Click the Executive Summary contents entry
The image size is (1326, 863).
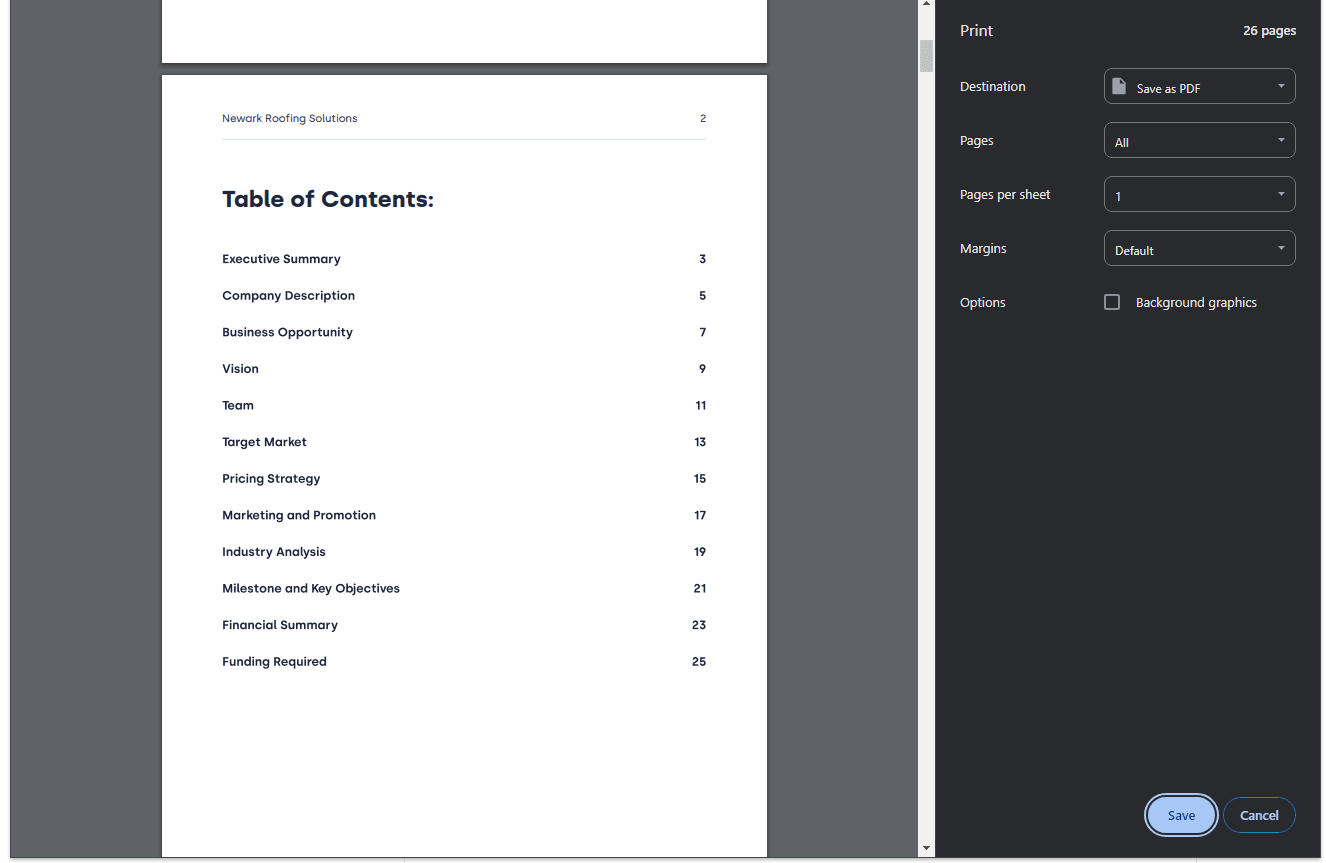281,259
